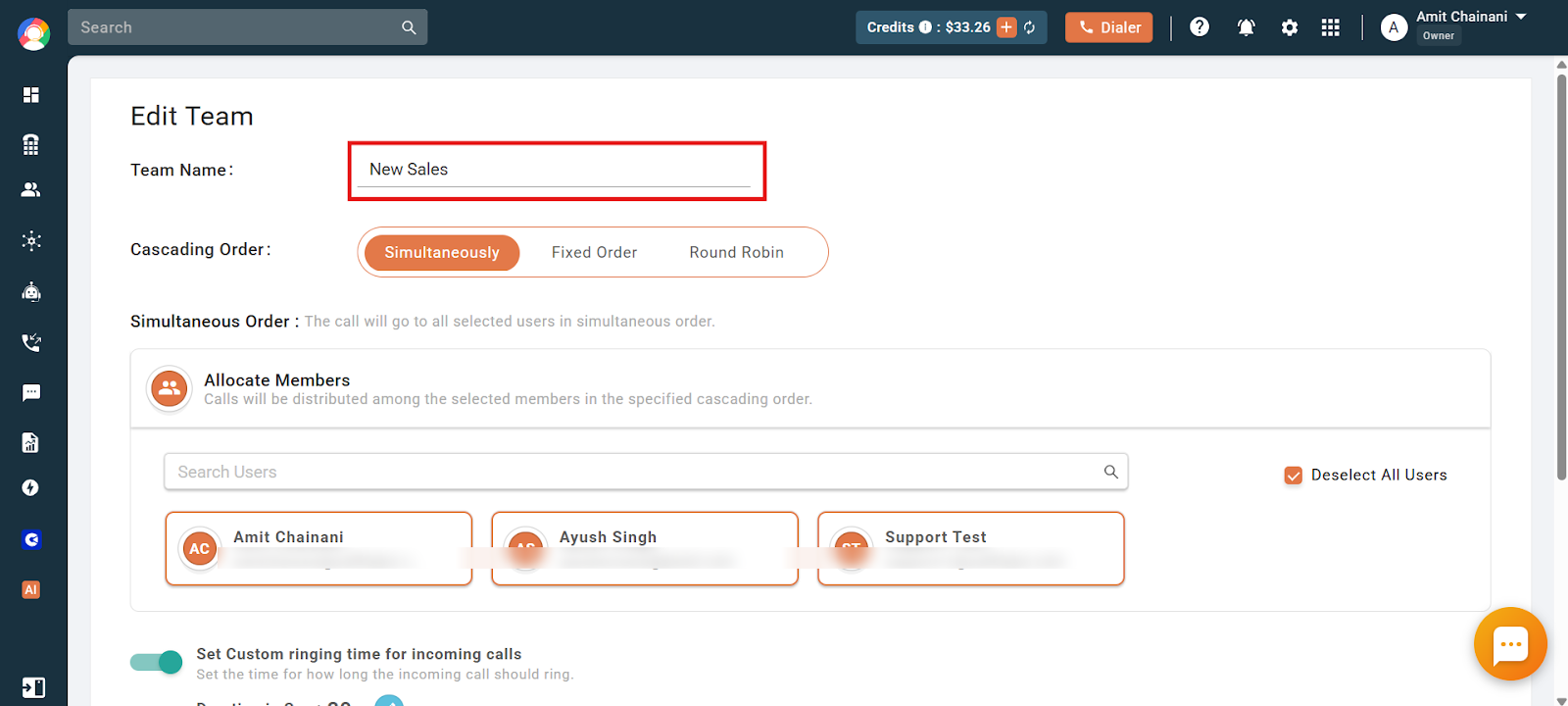Uncheck Deselect All Users checkbox
The height and width of the screenshot is (706, 1568).
click(1294, 476)
